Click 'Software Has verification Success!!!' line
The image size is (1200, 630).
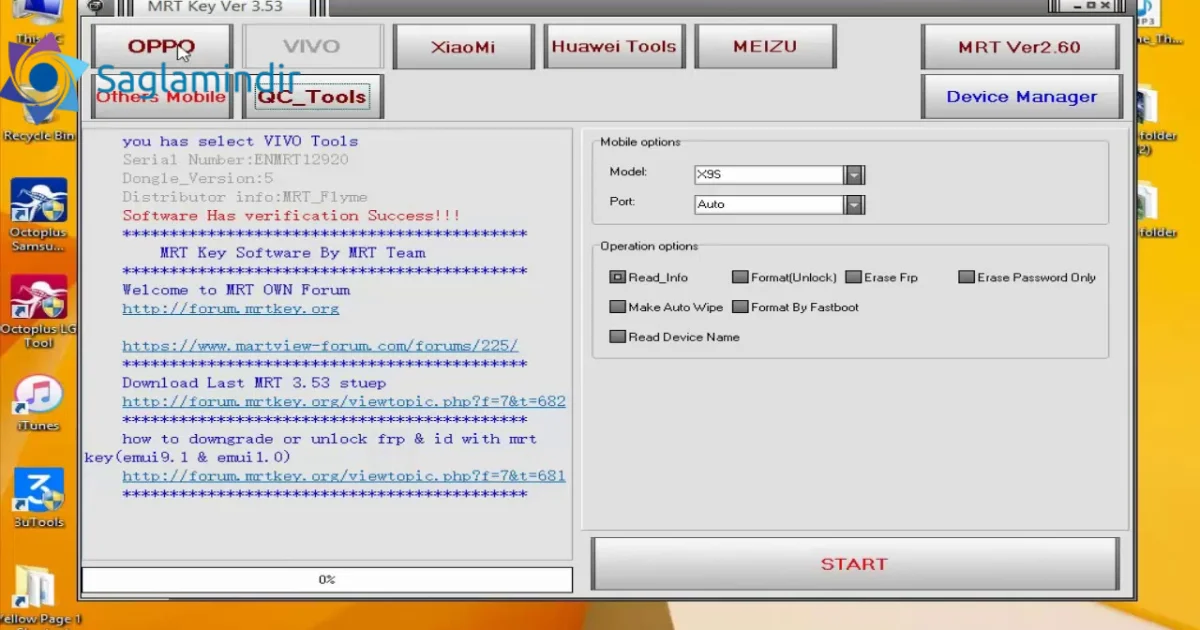point(291,216)
